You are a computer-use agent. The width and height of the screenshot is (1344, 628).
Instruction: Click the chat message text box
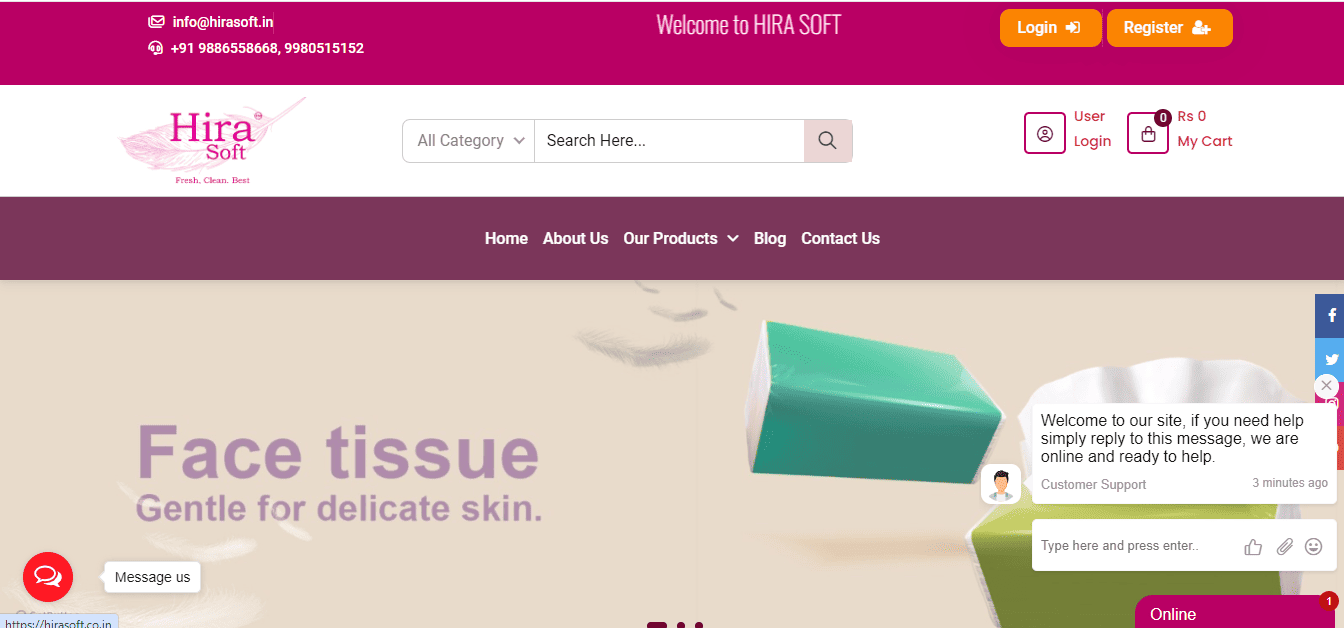tap(1135, 546)
